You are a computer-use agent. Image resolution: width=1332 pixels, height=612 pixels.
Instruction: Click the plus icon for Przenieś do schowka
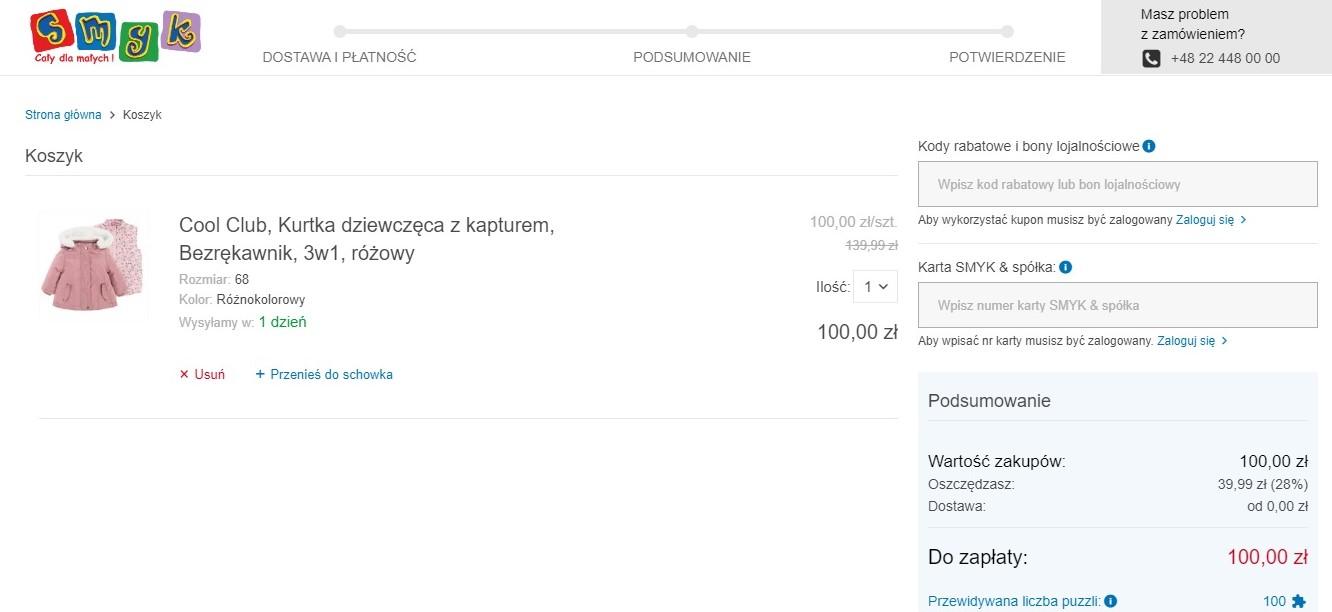pyautogui.click(x=260, y=375)
